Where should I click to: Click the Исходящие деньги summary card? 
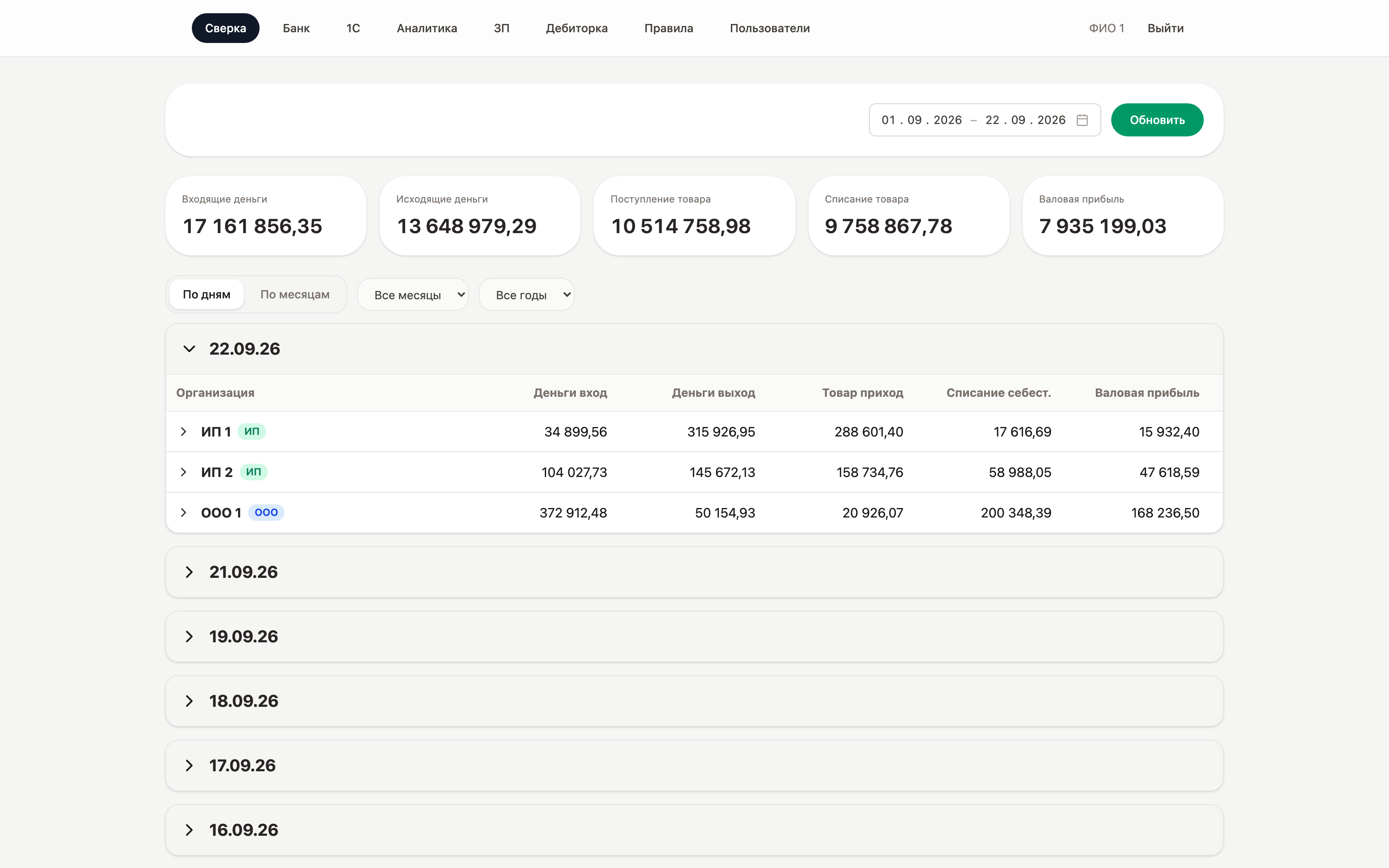[480, 216]
